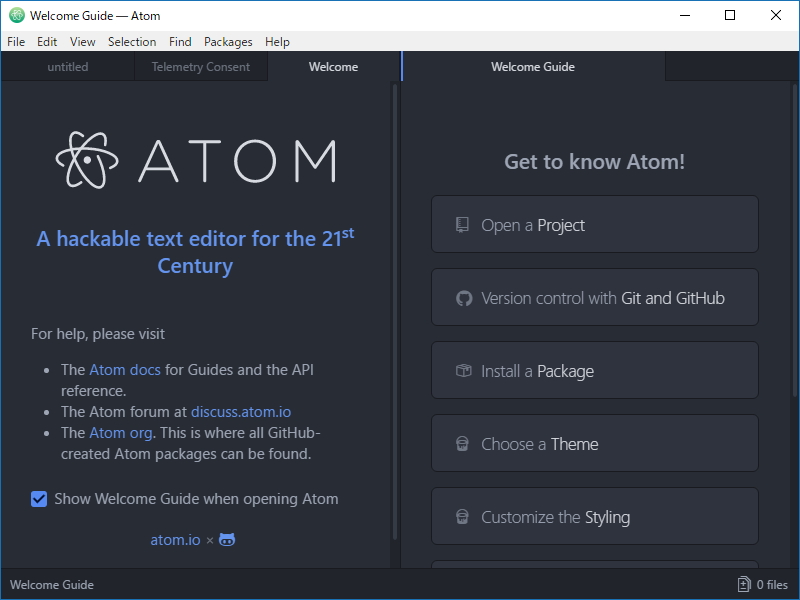Click Welcome Guide in the status bar
800x600 pixels.
(51, 584)
